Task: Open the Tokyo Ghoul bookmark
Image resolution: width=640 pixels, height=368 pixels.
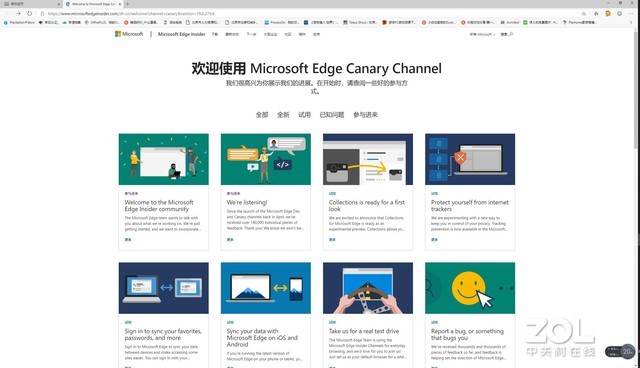Action: point(360,22)
